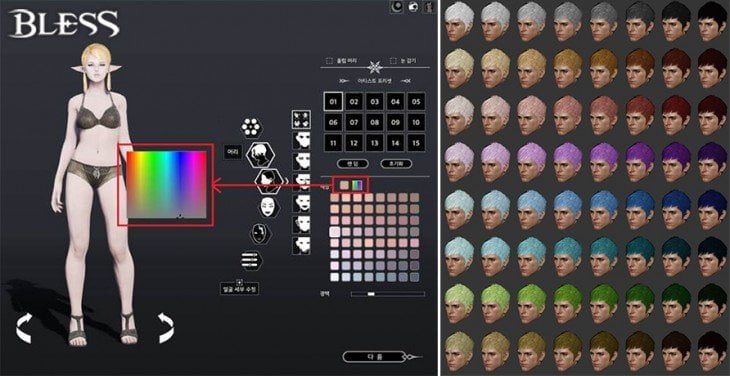Expand chevron beside selected face hexagon
Image resolution: width=730 pixels, height=376 pixels.
[x=287, y=181]
